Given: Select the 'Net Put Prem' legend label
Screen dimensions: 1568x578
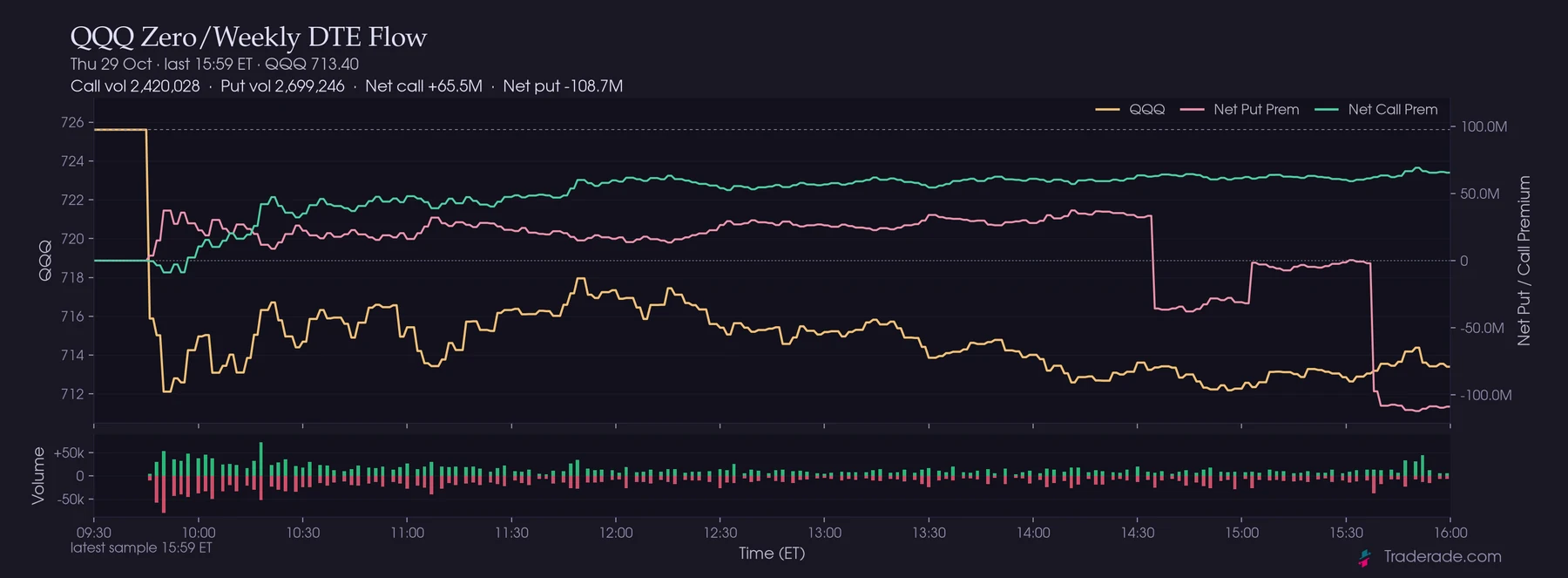Looking at the screenshot, I should (1256, 110).
